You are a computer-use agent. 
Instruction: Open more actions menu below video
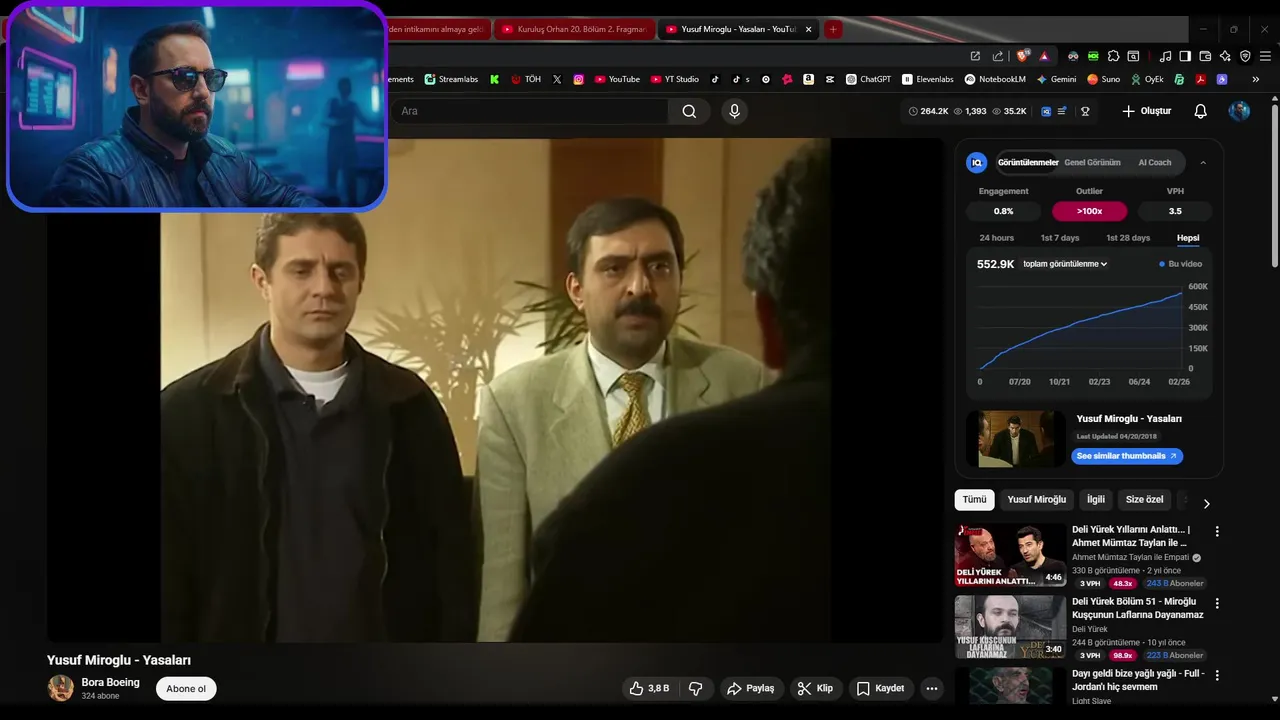(932, 688)
